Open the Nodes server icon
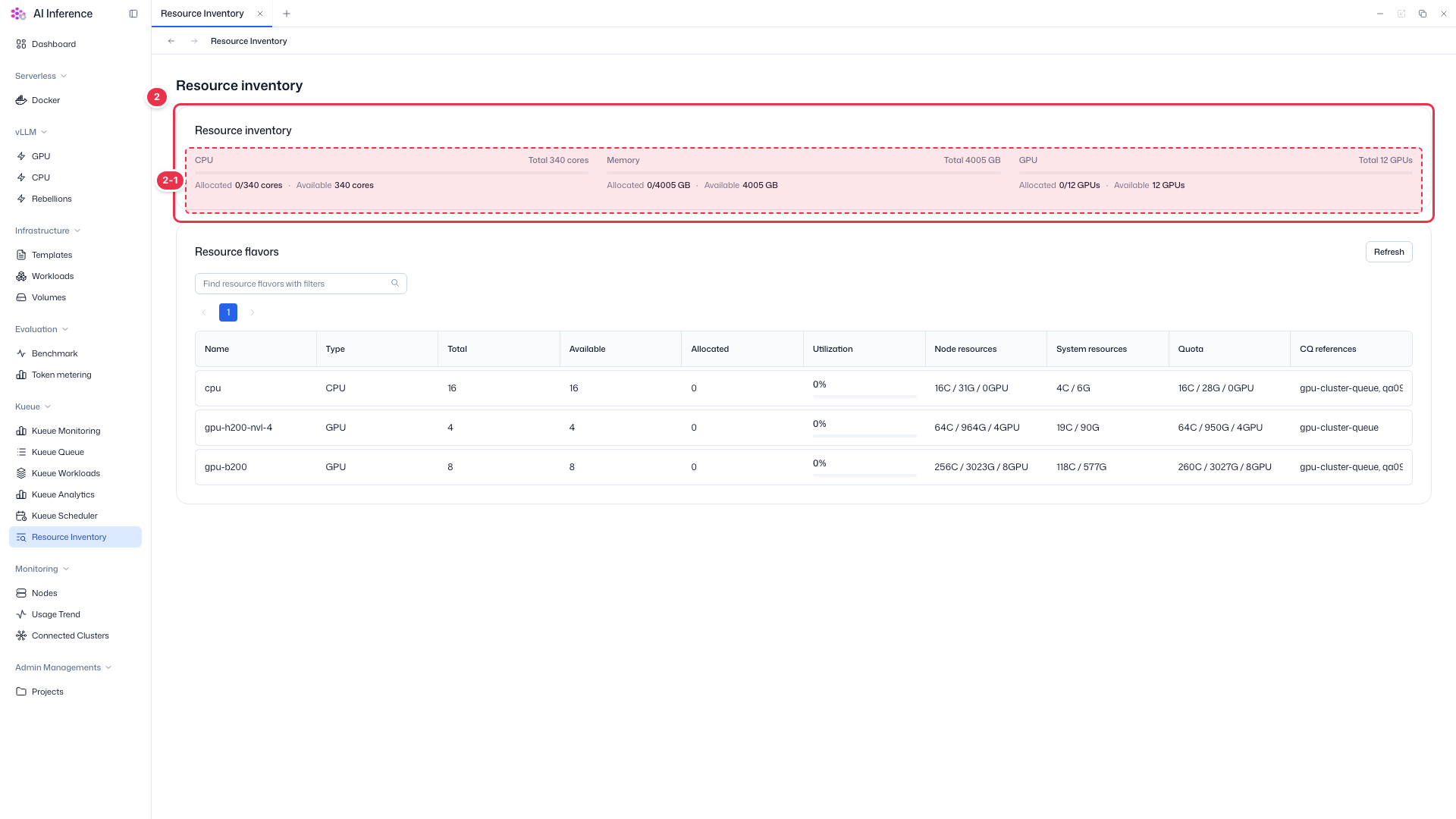1456x819 pixels. tap(21, 593)
